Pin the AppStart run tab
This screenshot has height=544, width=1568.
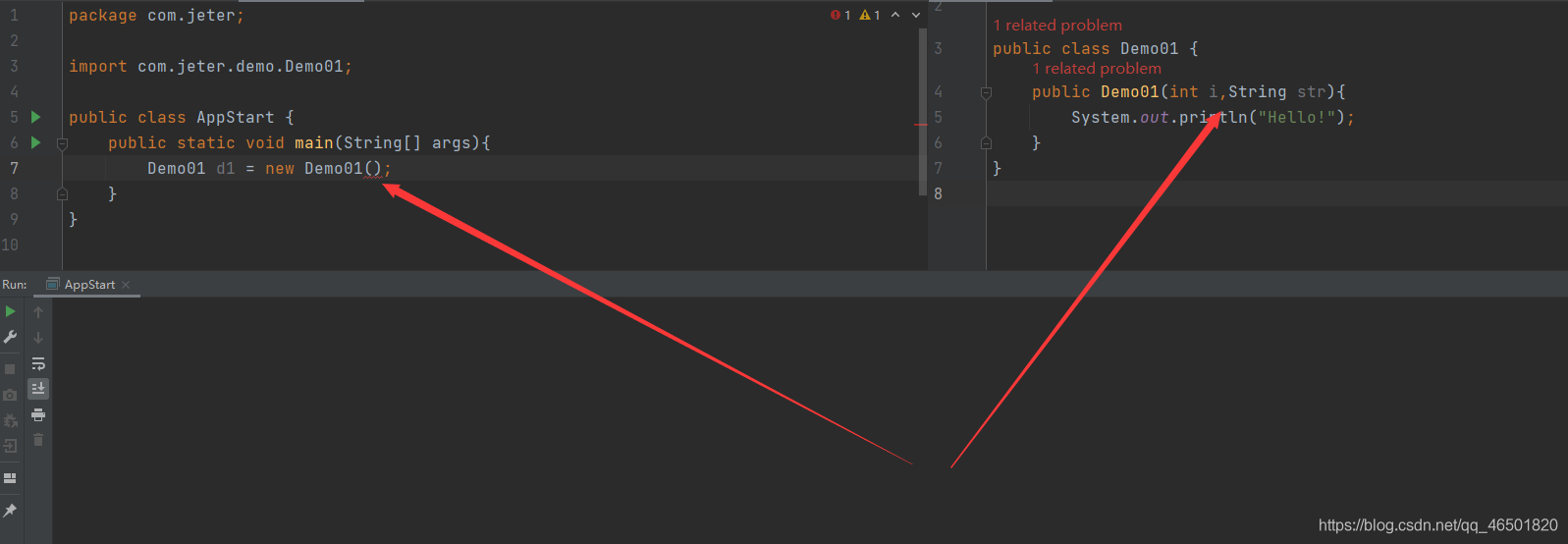[10, 511]
